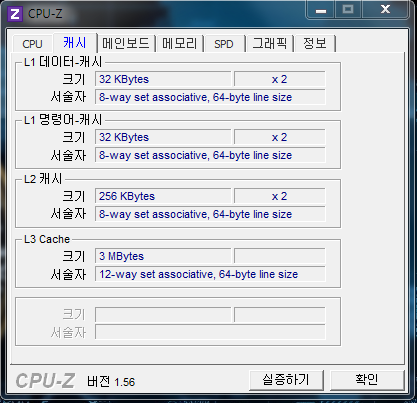
Task: Click the L1 명령어-캐시 descriptor field
Action: click(x=210, y=155)
